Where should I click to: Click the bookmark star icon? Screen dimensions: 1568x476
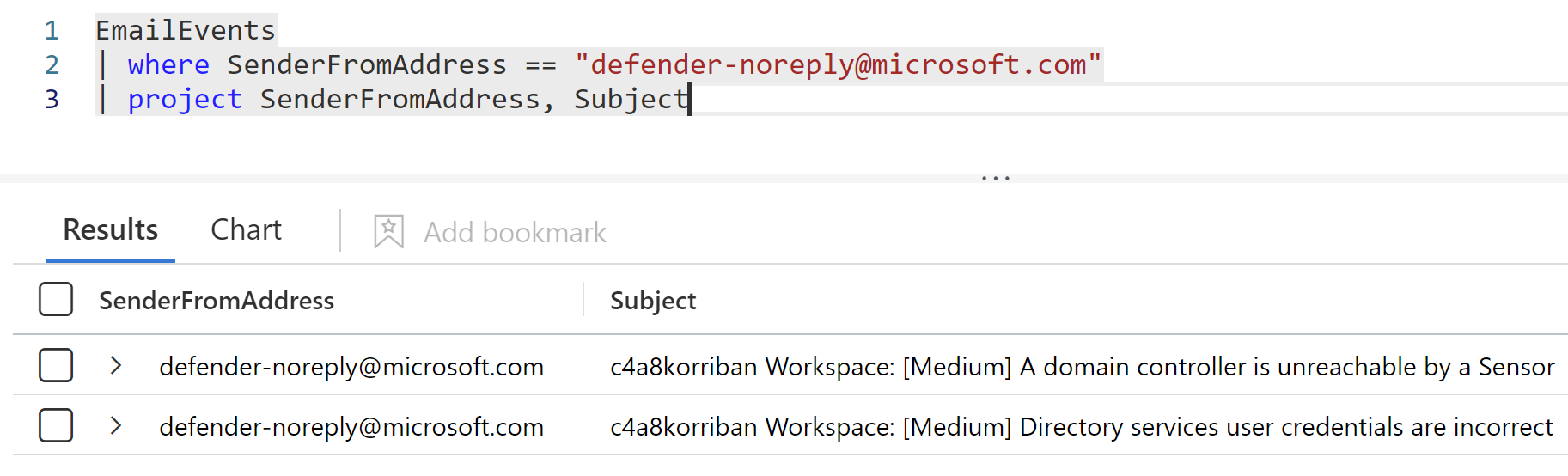tap(388, 232)
